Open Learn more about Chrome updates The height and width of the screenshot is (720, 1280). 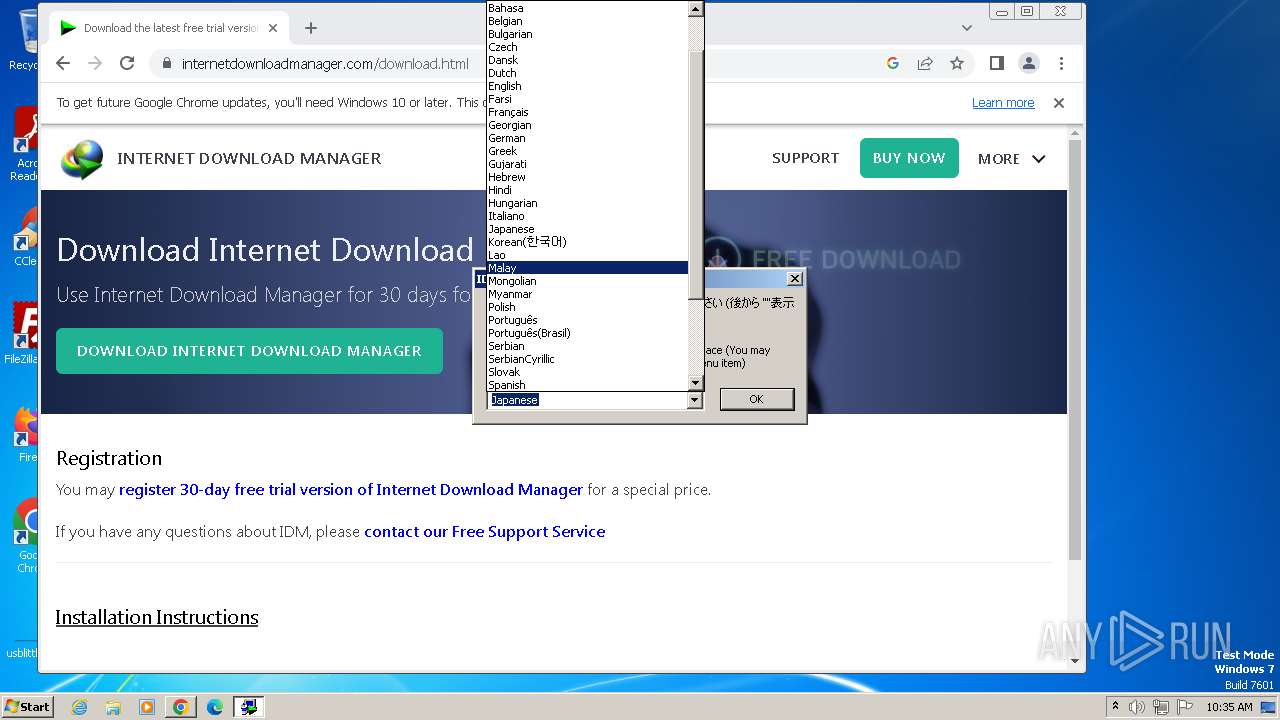(x=1003, y=103)
